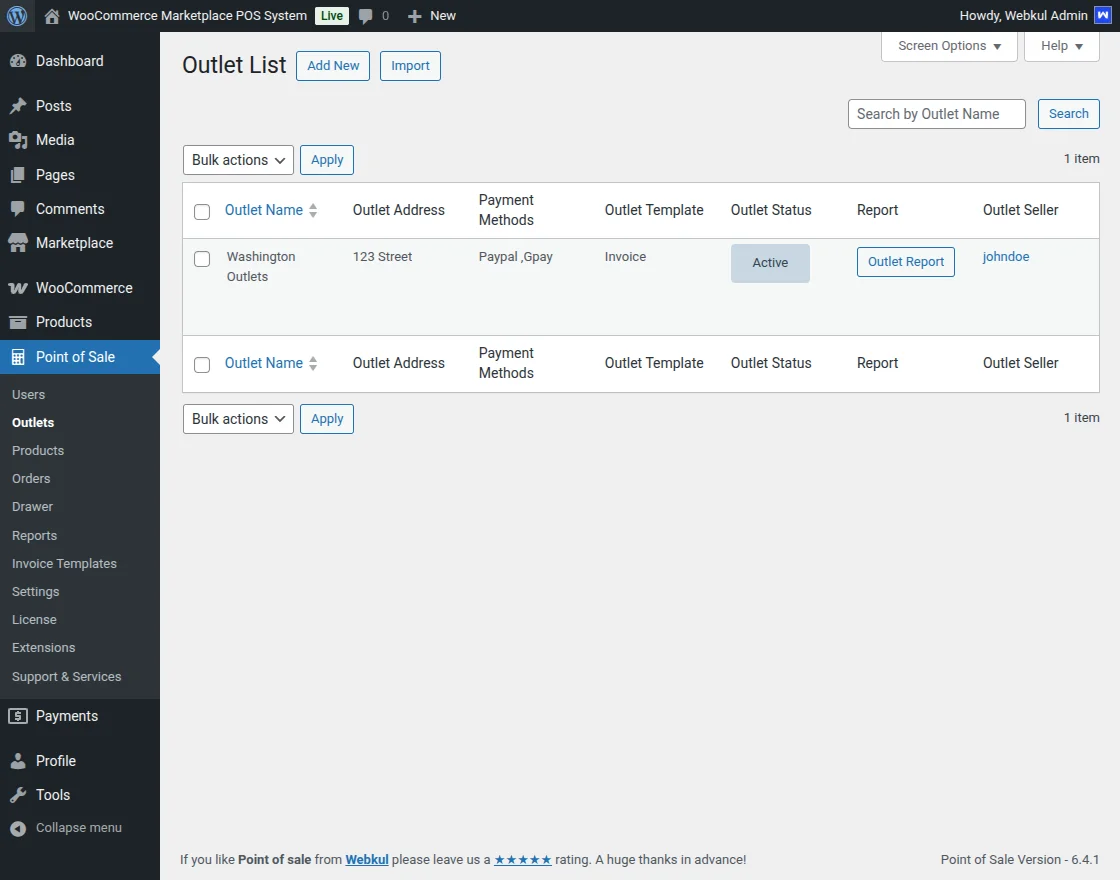Focus the Search by Outlet Name field
Image resolution: width=1120 pixels, height=880 pixels.
[936, 114]
